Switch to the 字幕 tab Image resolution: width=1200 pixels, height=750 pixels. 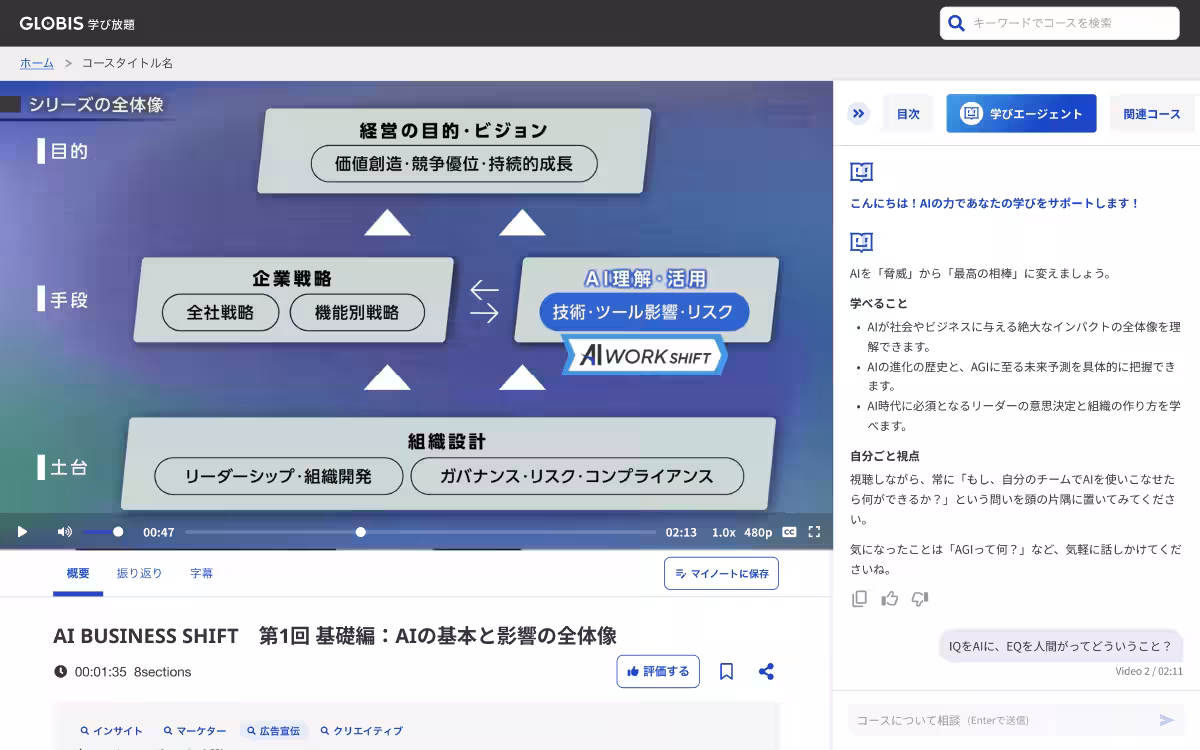pyautogui.click(x=202, y=573)
